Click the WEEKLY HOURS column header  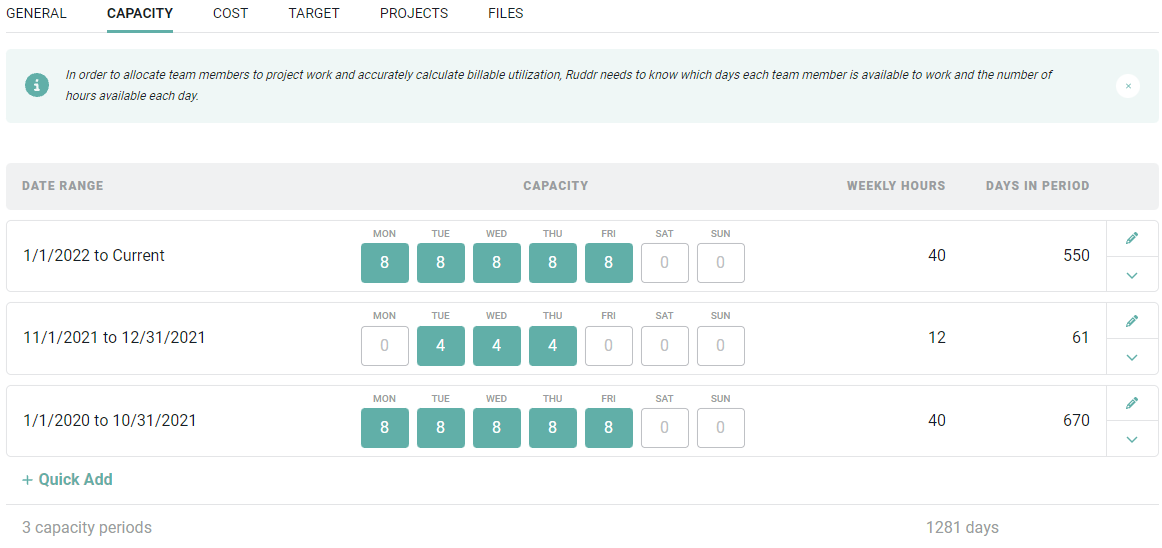[896, 186]
